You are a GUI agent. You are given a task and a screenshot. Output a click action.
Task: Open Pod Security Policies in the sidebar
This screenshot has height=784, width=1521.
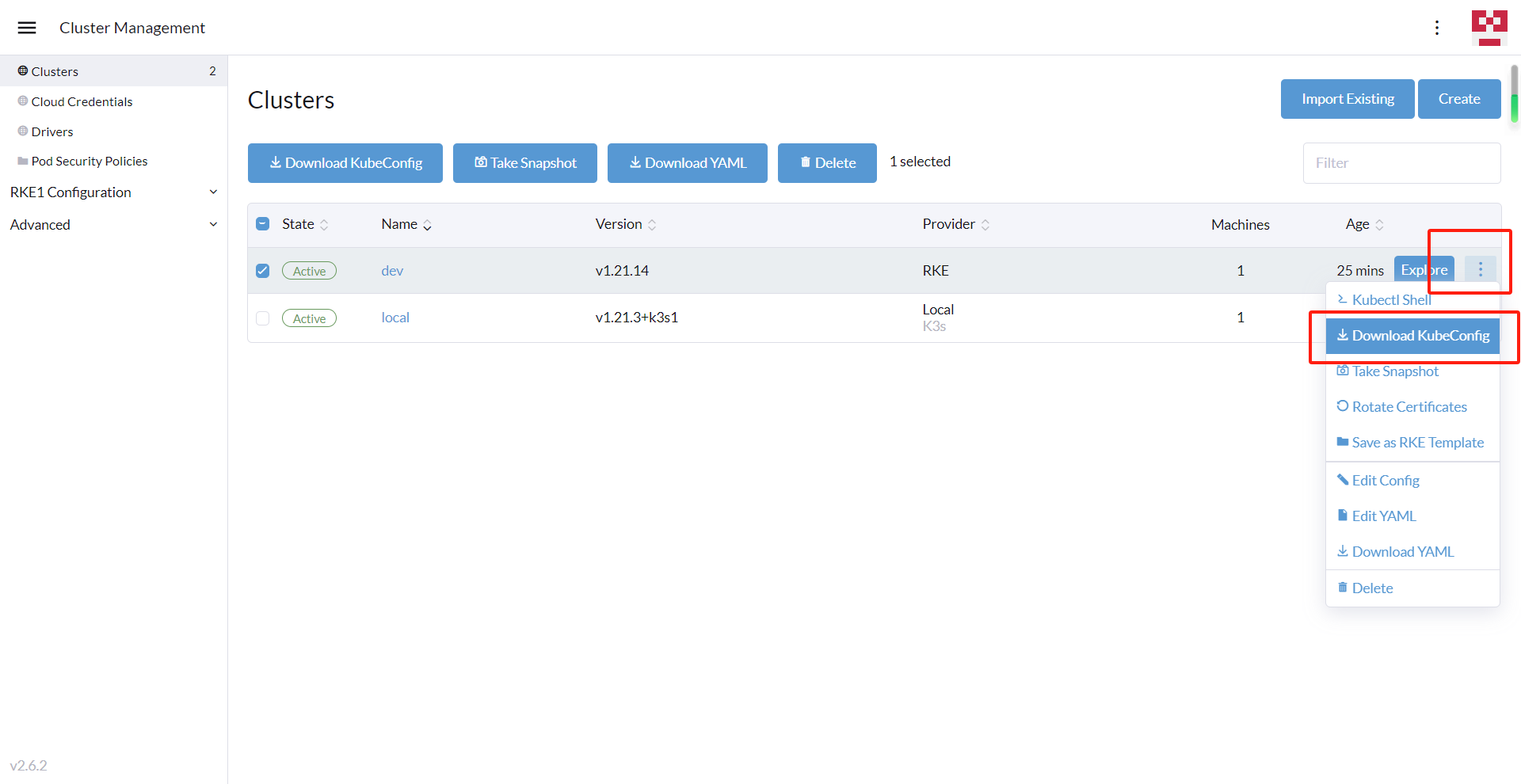pyautogui.click(x=113, y=162)
